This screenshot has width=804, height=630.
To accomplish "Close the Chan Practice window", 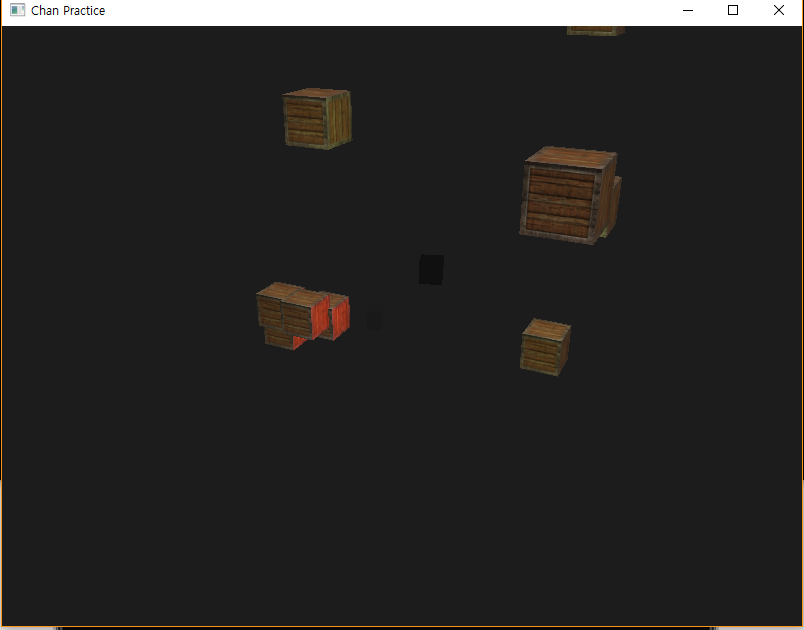I will [x=777, y=10].
